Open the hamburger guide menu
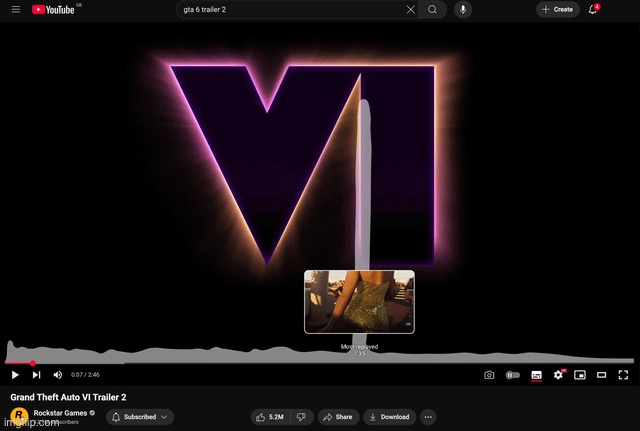 tap(15, 9)
